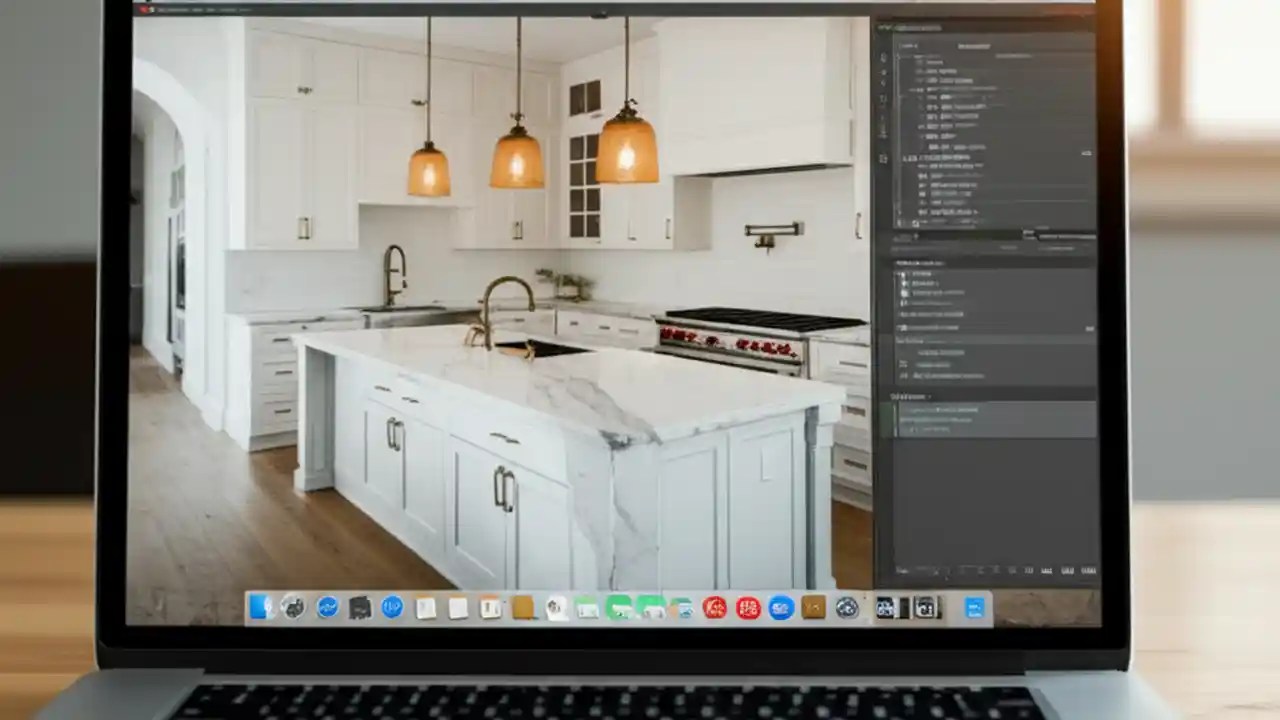Click the layers icon in the panel header

tap(886, 27)
